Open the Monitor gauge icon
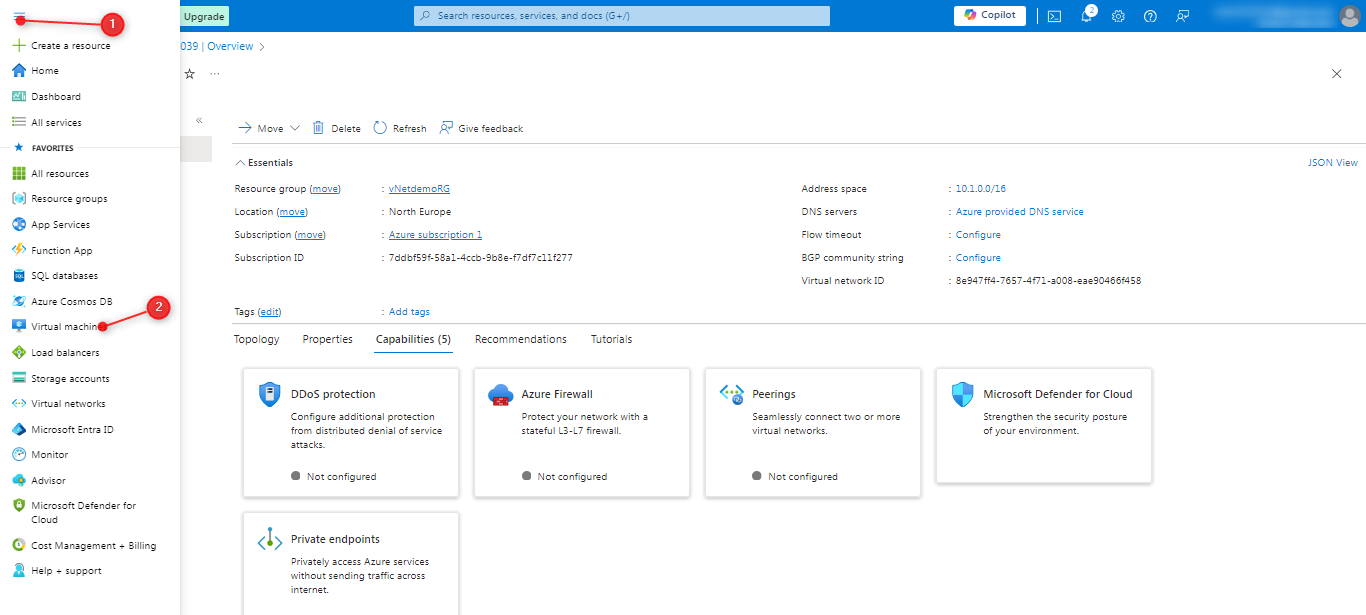The height and width of the screenshot is (615, 1366). [18, 455]
